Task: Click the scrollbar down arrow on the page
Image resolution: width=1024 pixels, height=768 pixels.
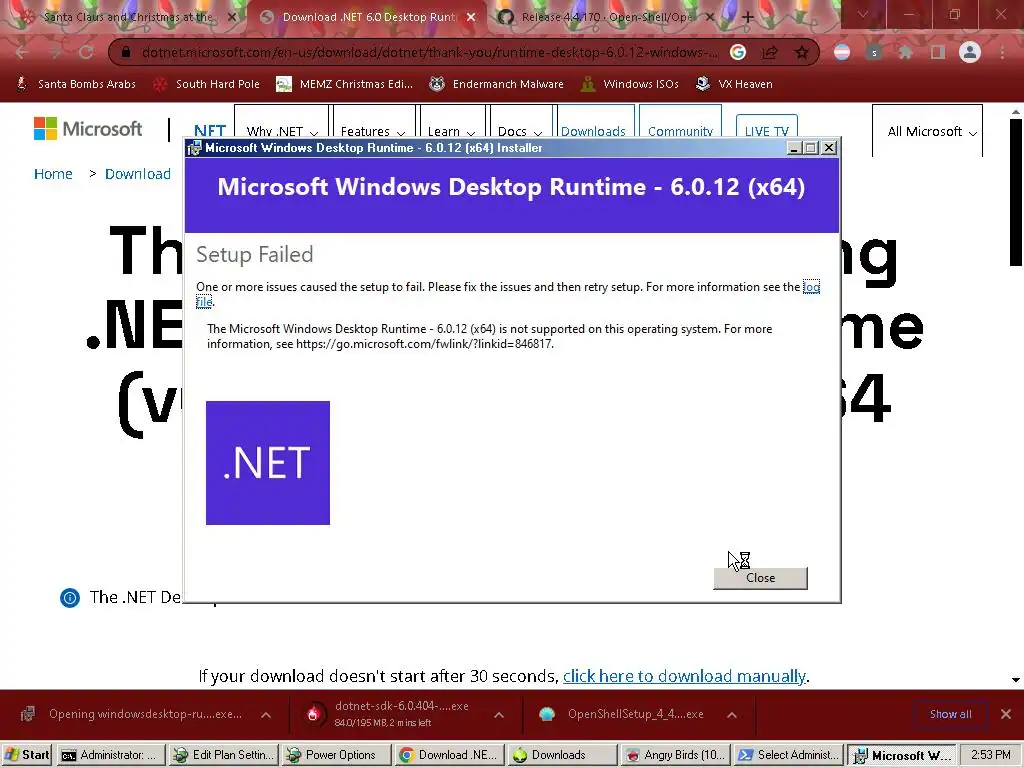Action: (1016, 680)
